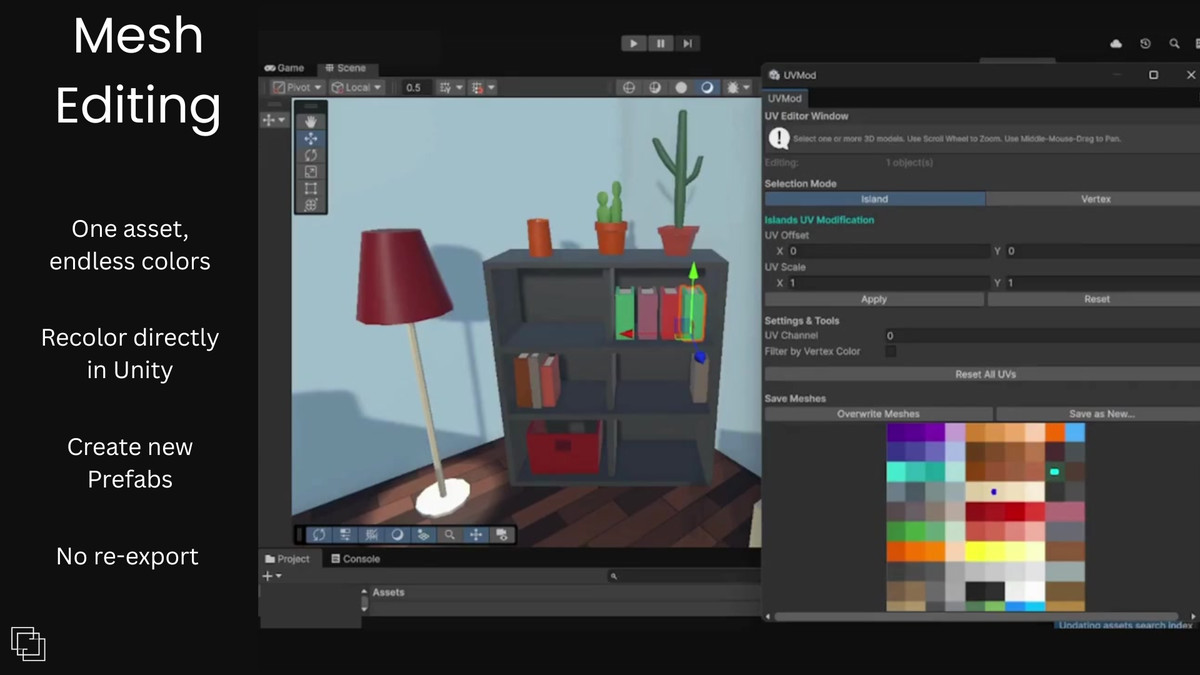Switch to the Game tab
Screen dimensions: 1200x675
click(285, 67)
